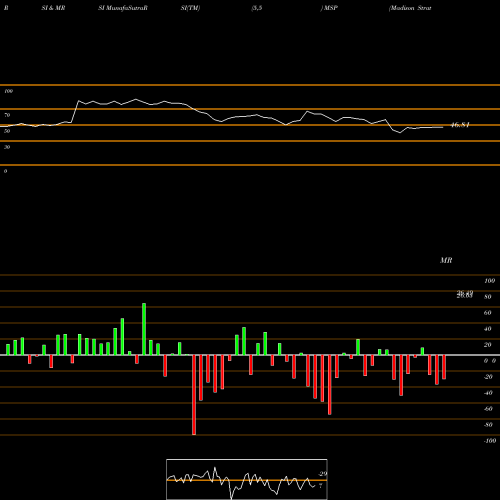This screenshot has width=500, height=500.
Task: Click the 50 level label on RSI chart
Action: (7, 131)
